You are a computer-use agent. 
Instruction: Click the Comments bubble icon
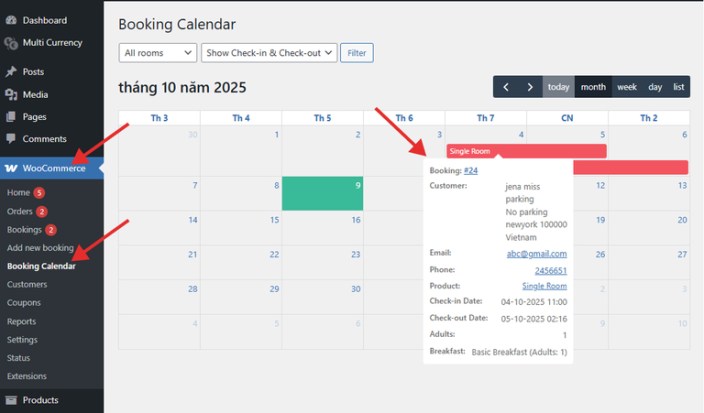pyautogui.click(x=11, y=139)
